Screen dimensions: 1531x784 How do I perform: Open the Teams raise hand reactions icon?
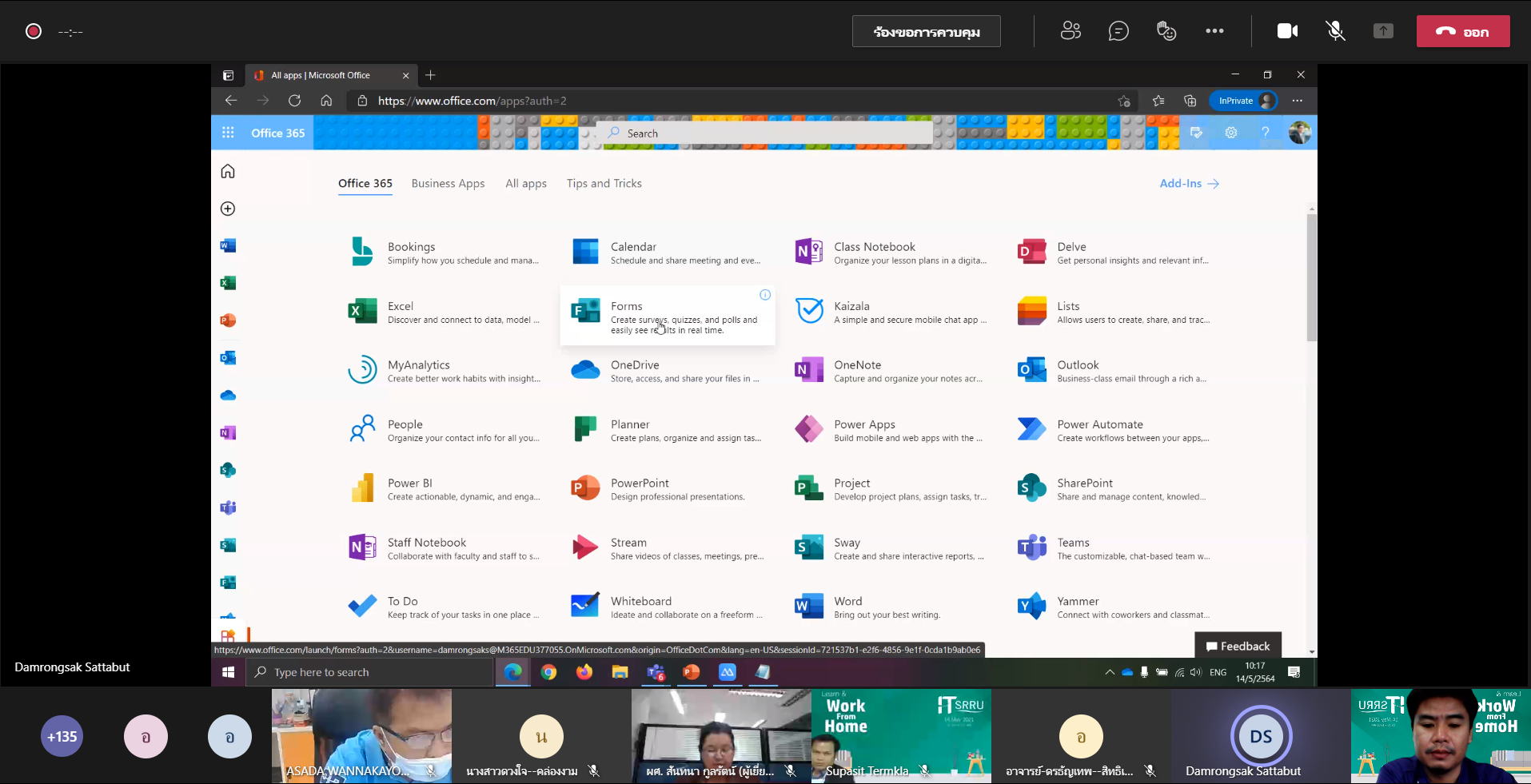(1166, 31)
